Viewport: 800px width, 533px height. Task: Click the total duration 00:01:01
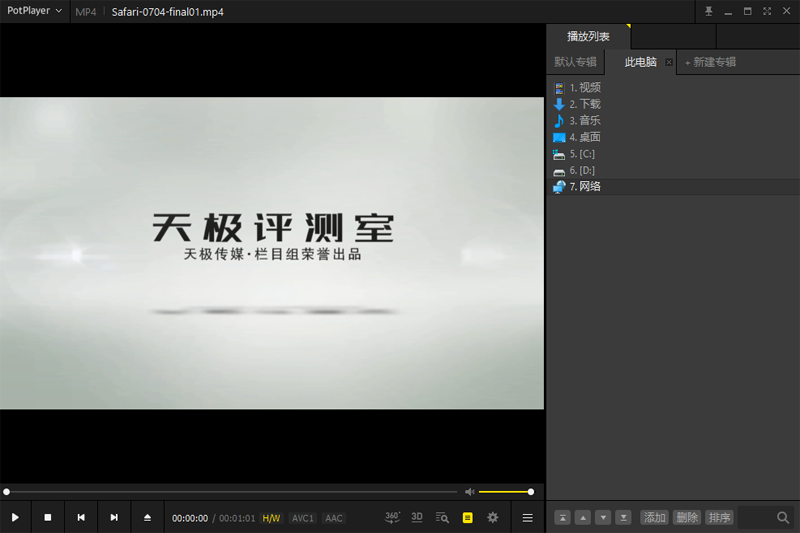[237, 518]
